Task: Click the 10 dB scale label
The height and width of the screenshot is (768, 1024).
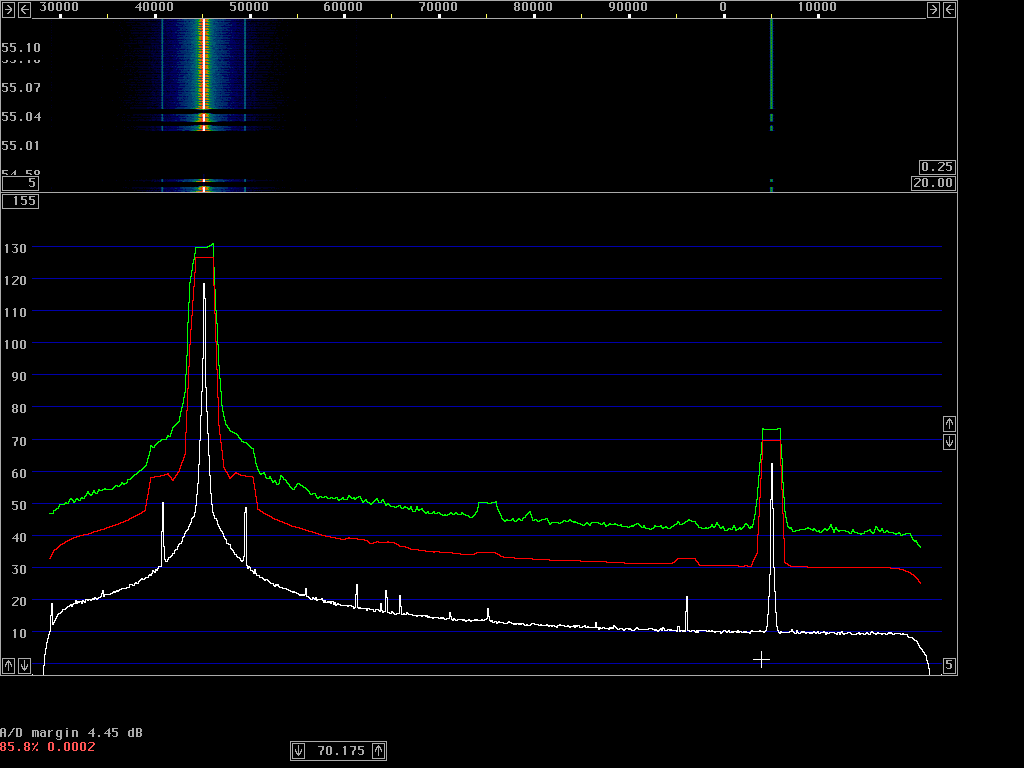Action: click(19, 633)
